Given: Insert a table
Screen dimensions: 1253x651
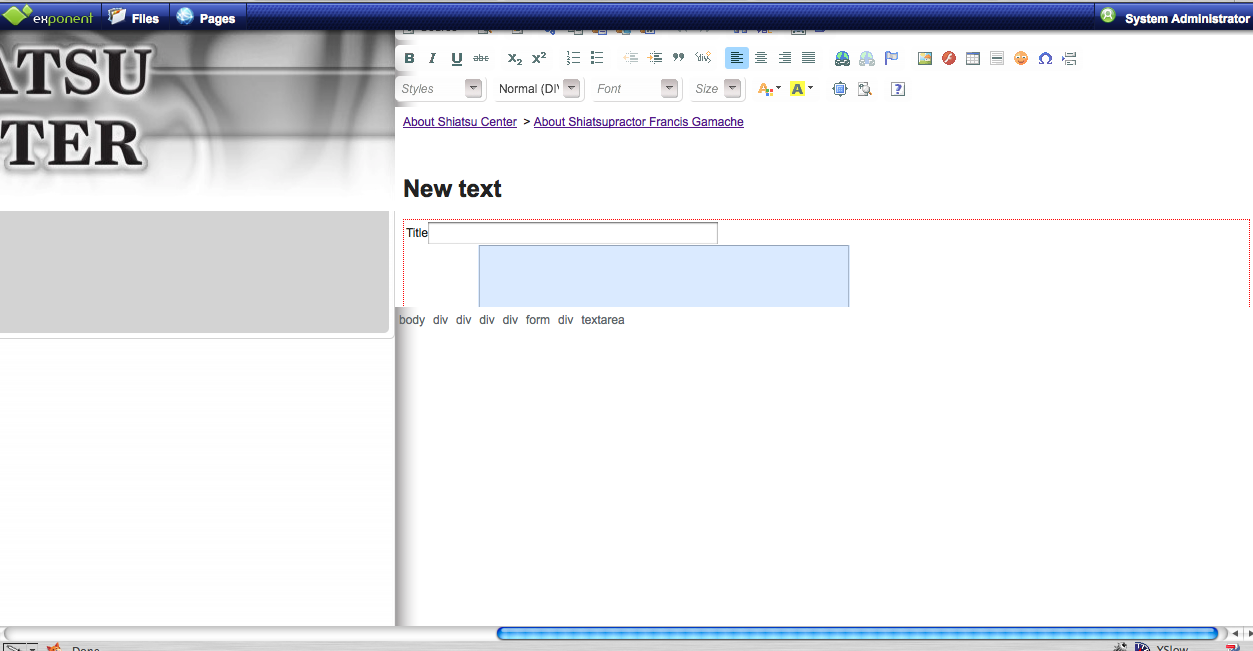Looking at the screenshot, I should (973, 58).
